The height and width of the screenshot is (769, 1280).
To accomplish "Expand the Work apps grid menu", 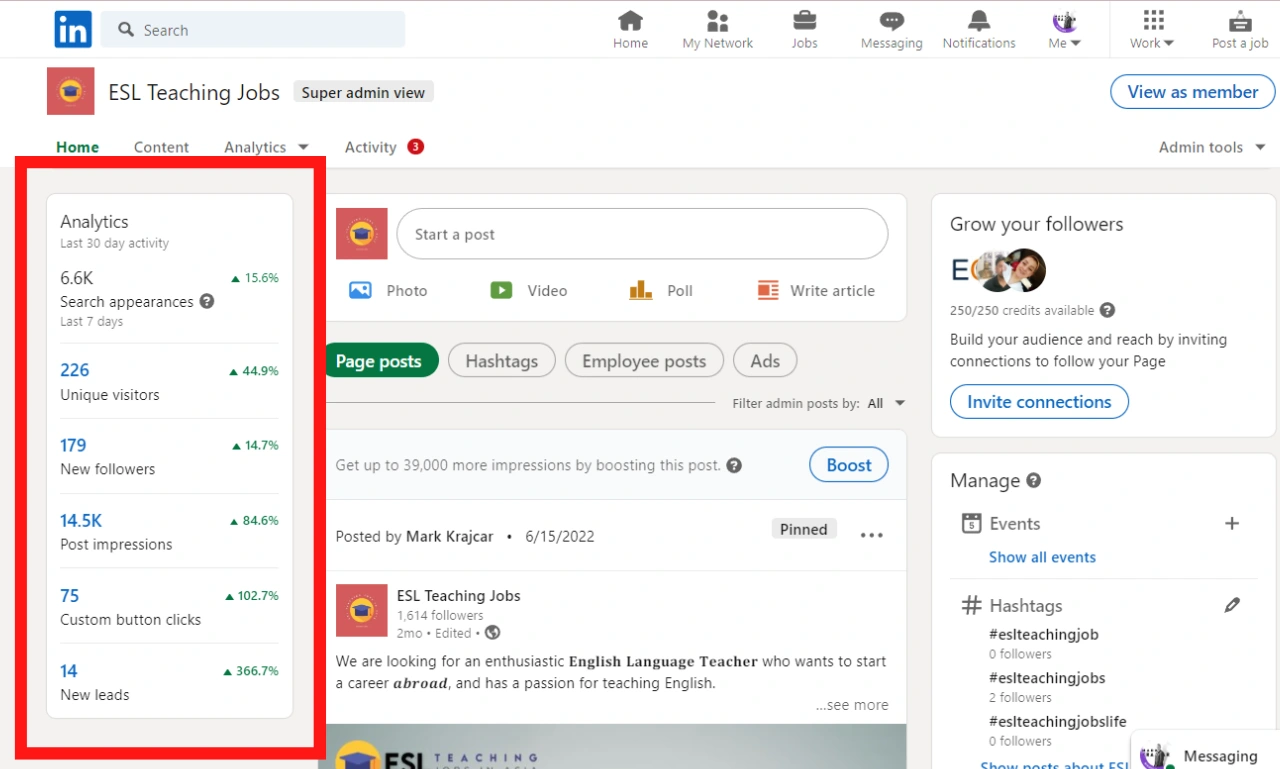I will point(1153,29).
